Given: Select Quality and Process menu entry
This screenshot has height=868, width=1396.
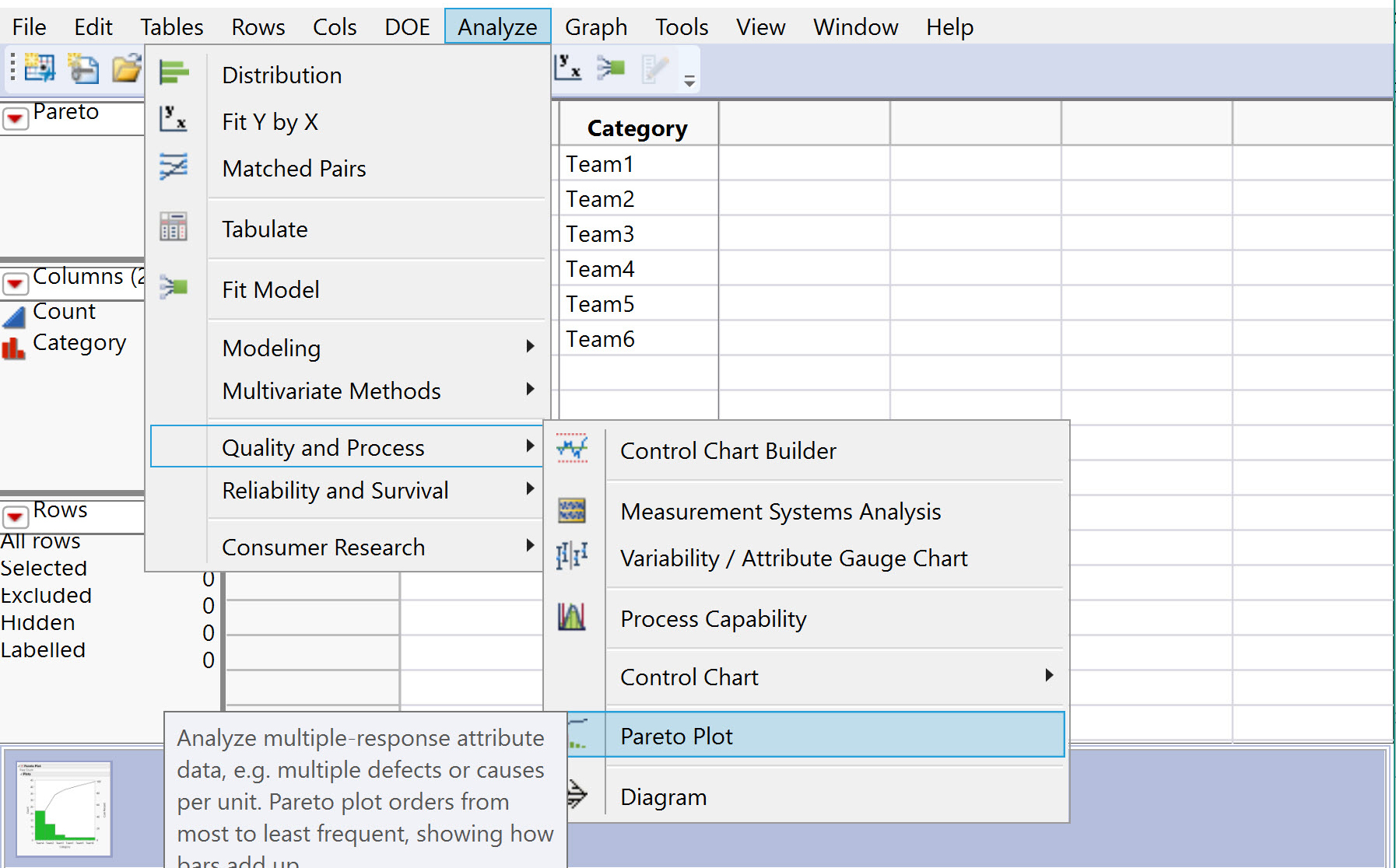Looking at the screenshot, I should pyautogui.click(x=346, y=446).
